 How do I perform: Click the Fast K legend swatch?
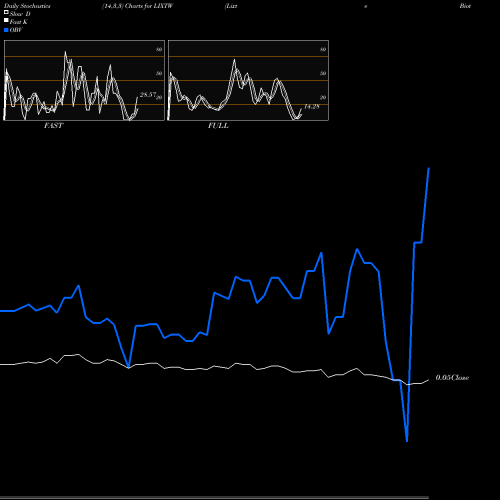6,21
